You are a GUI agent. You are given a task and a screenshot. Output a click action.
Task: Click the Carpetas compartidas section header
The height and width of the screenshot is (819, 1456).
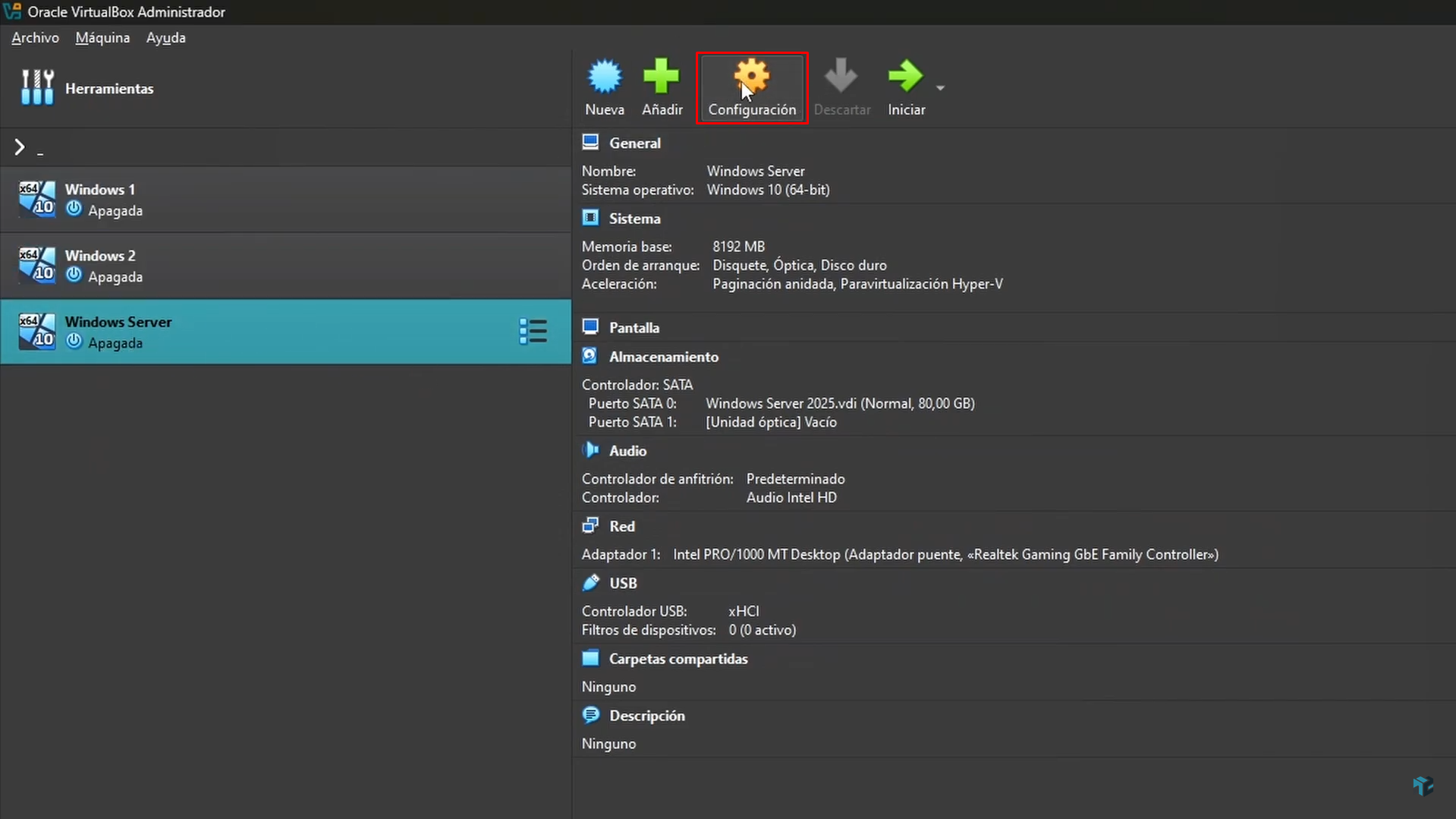[678, 658]
